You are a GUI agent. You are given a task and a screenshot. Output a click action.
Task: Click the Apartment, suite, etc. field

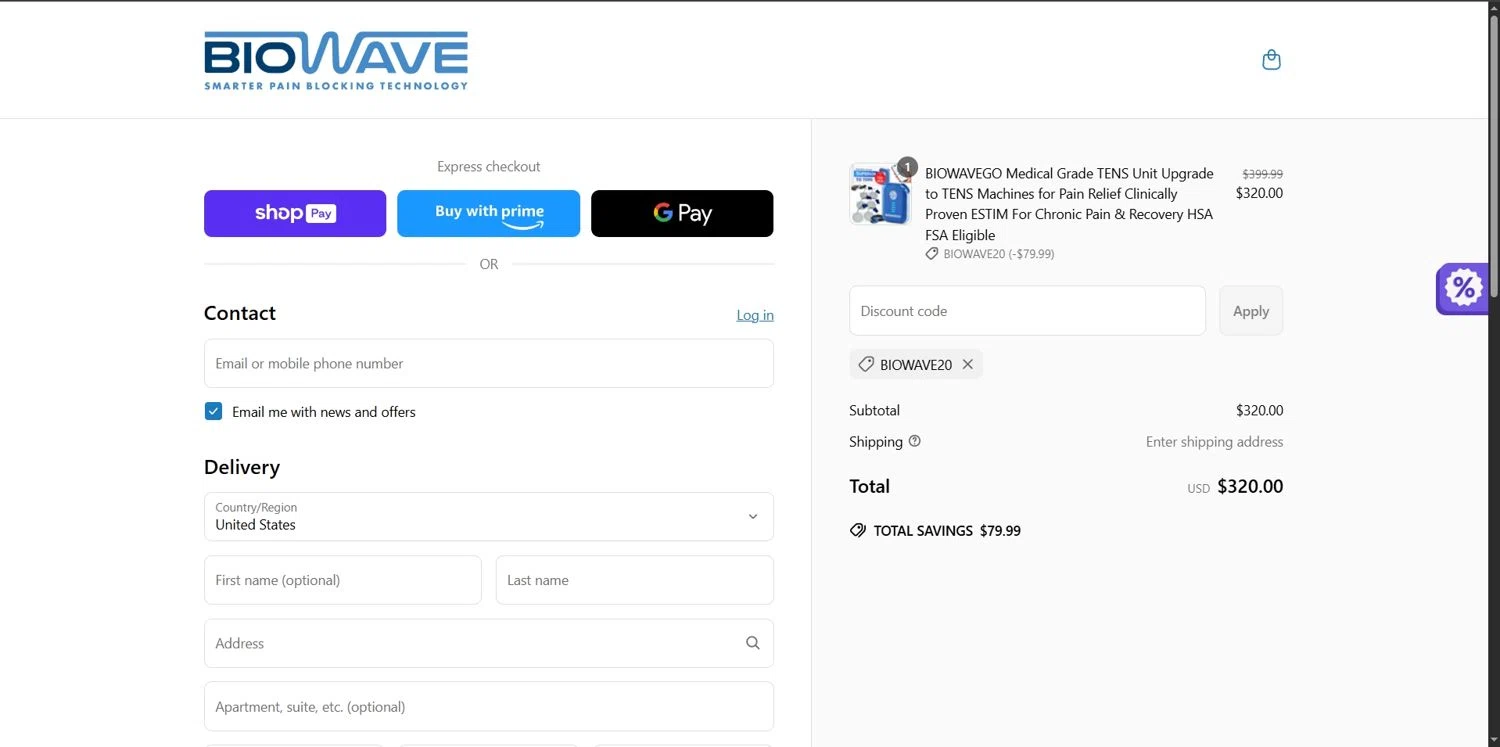tap(489, 706)
